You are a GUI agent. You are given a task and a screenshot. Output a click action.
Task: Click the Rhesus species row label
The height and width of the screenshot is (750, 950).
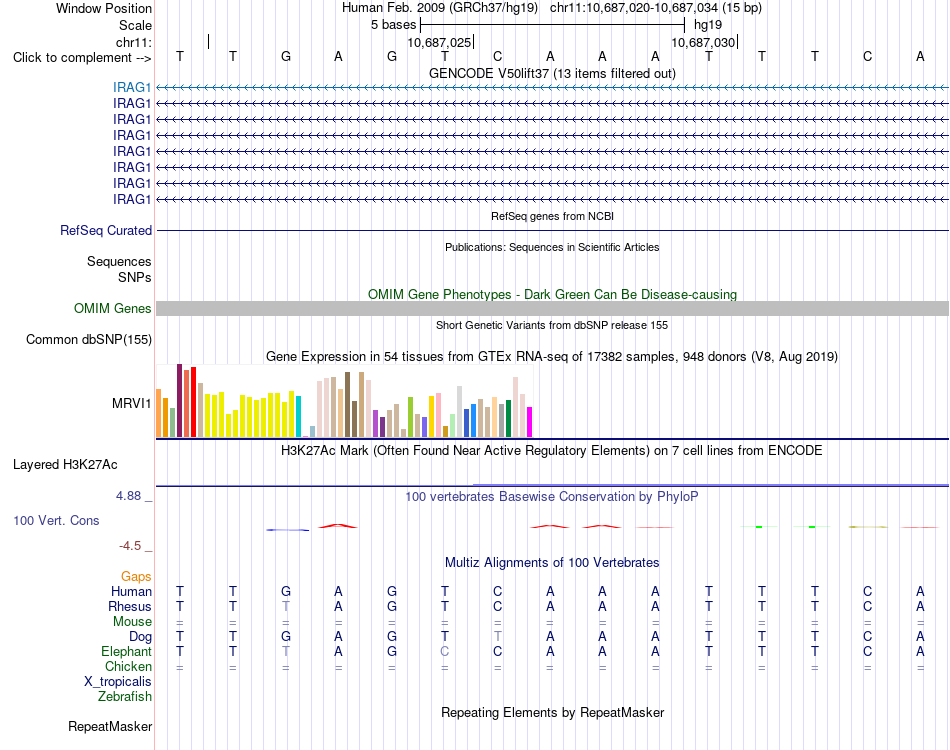[x=130, y=606]
